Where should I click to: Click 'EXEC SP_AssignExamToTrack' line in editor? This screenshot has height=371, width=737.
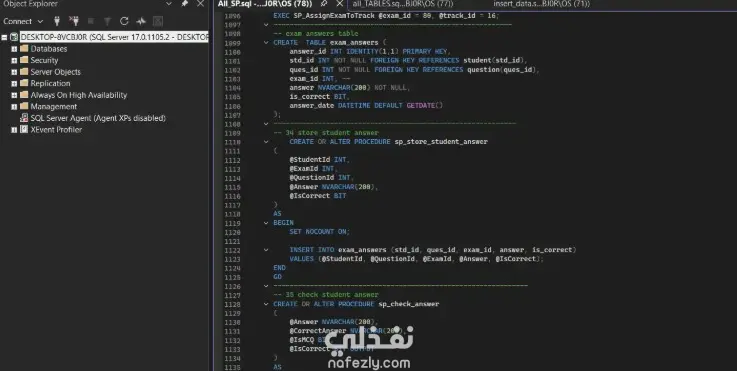[386, 16]
